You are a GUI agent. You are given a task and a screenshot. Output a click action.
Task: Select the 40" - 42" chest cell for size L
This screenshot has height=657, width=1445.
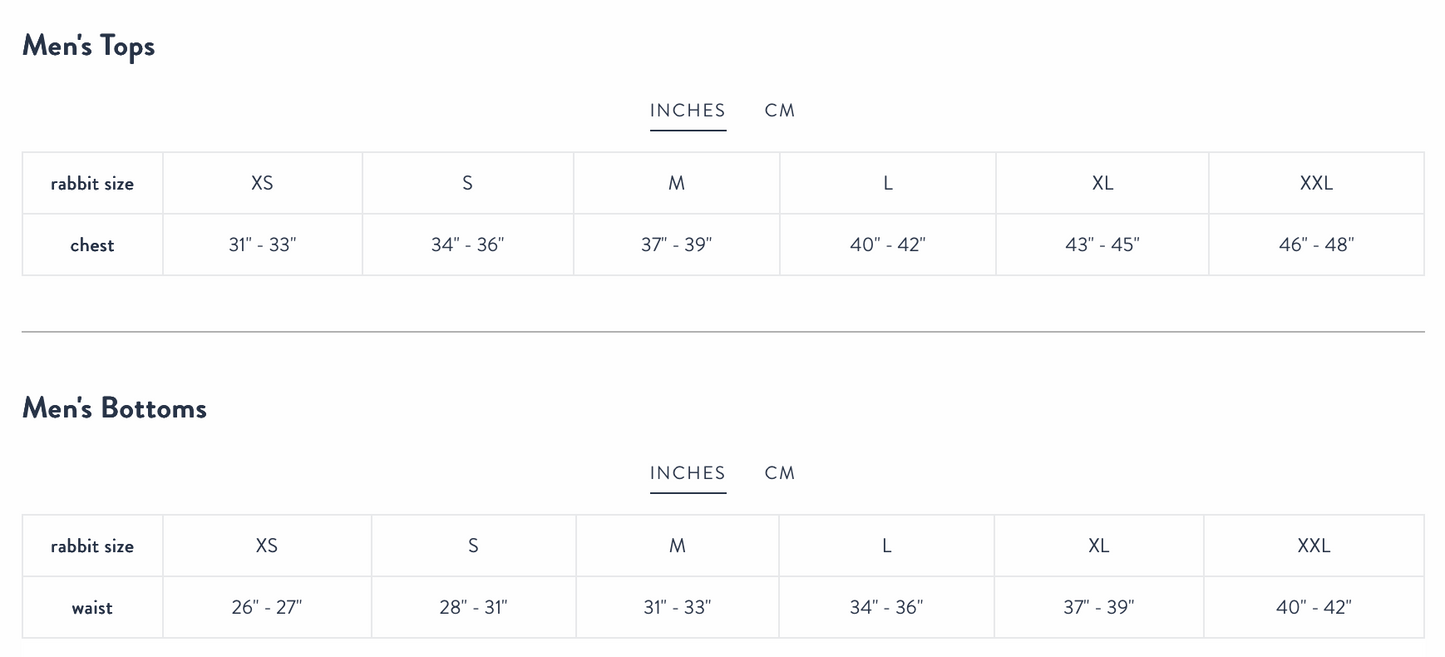[887, 246]
